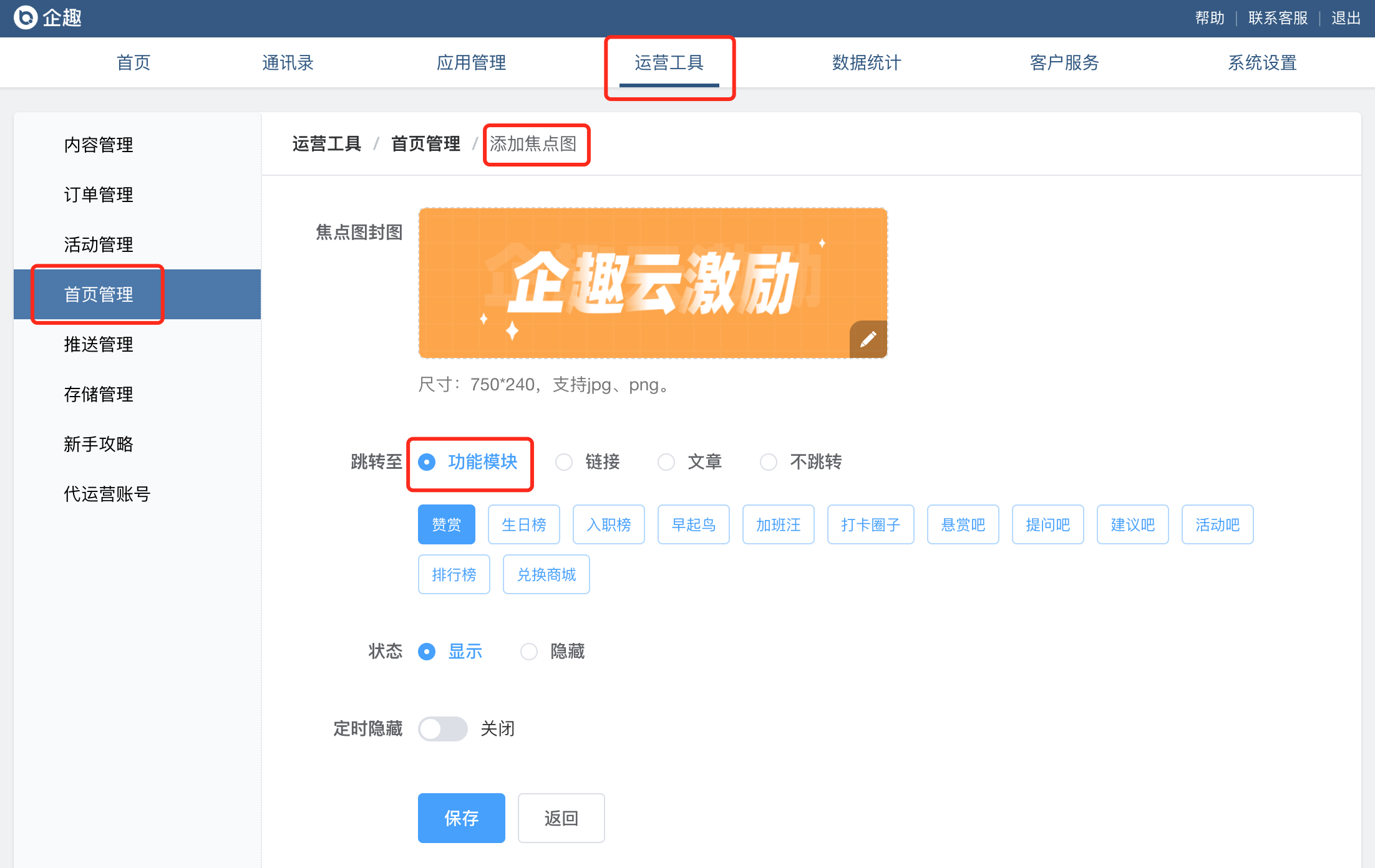The height and width of the screenshot is (868, 1375).
Task: Click the 联系客服 link
Action: coord(1278,18)
